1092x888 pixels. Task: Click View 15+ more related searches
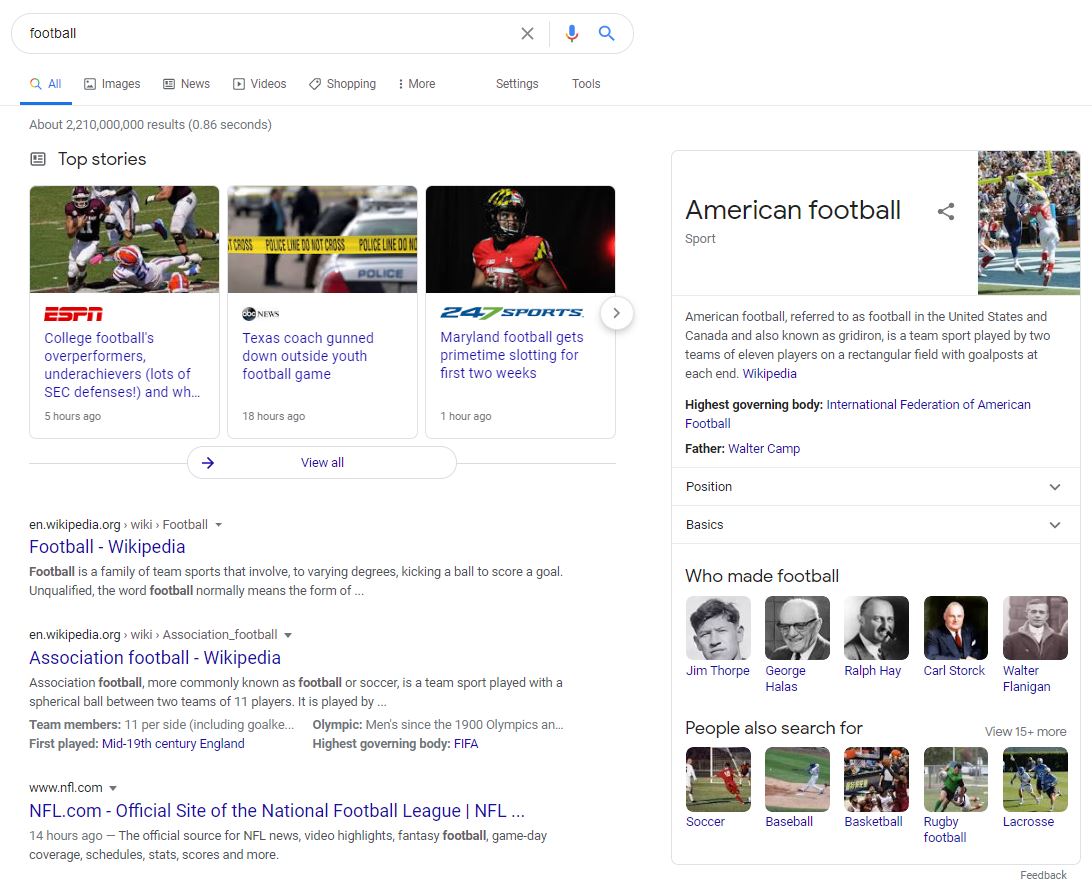[x=1025, y=732]
